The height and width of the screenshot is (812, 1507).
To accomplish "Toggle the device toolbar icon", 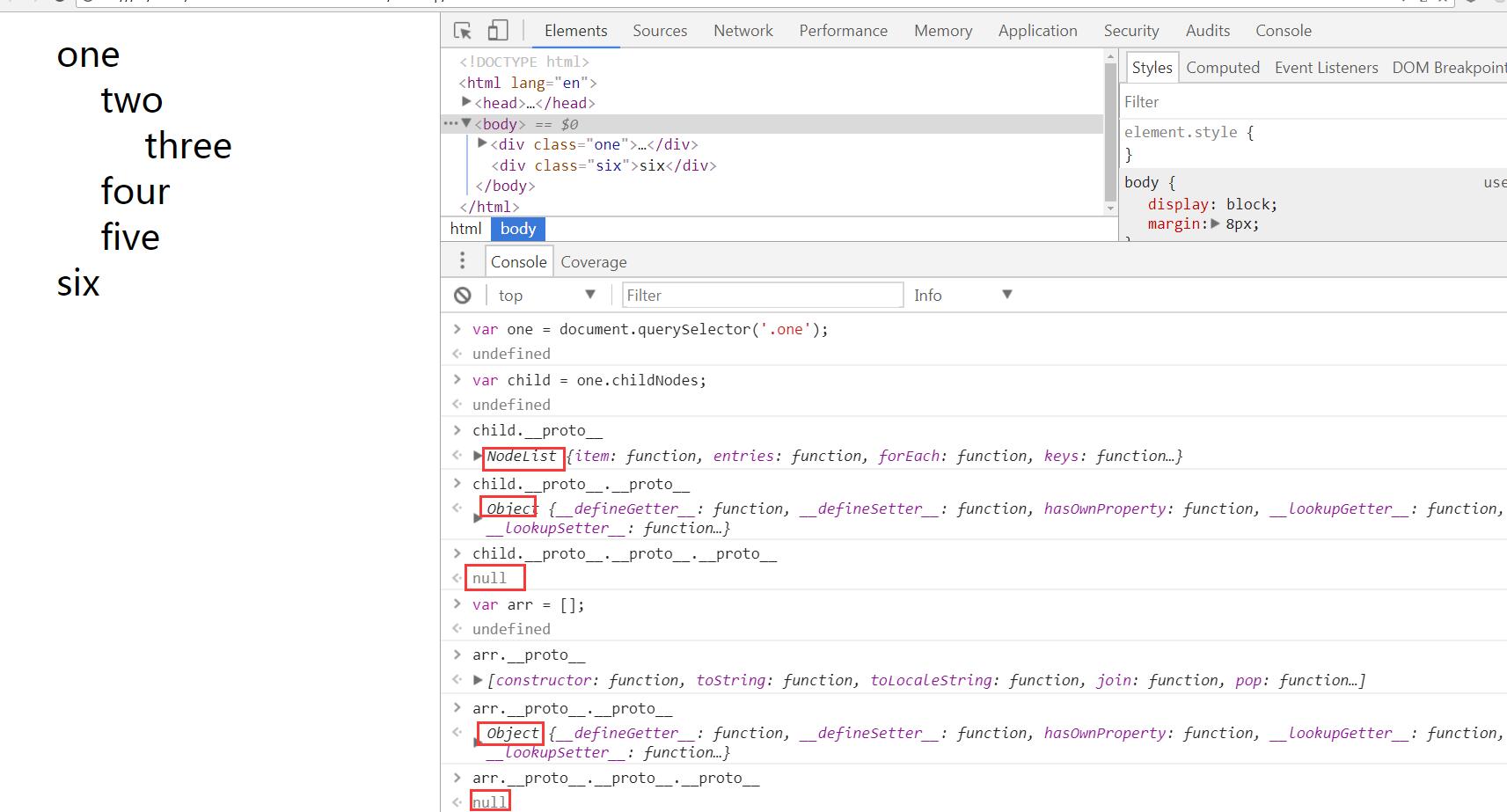I will [x=498, y=31].
